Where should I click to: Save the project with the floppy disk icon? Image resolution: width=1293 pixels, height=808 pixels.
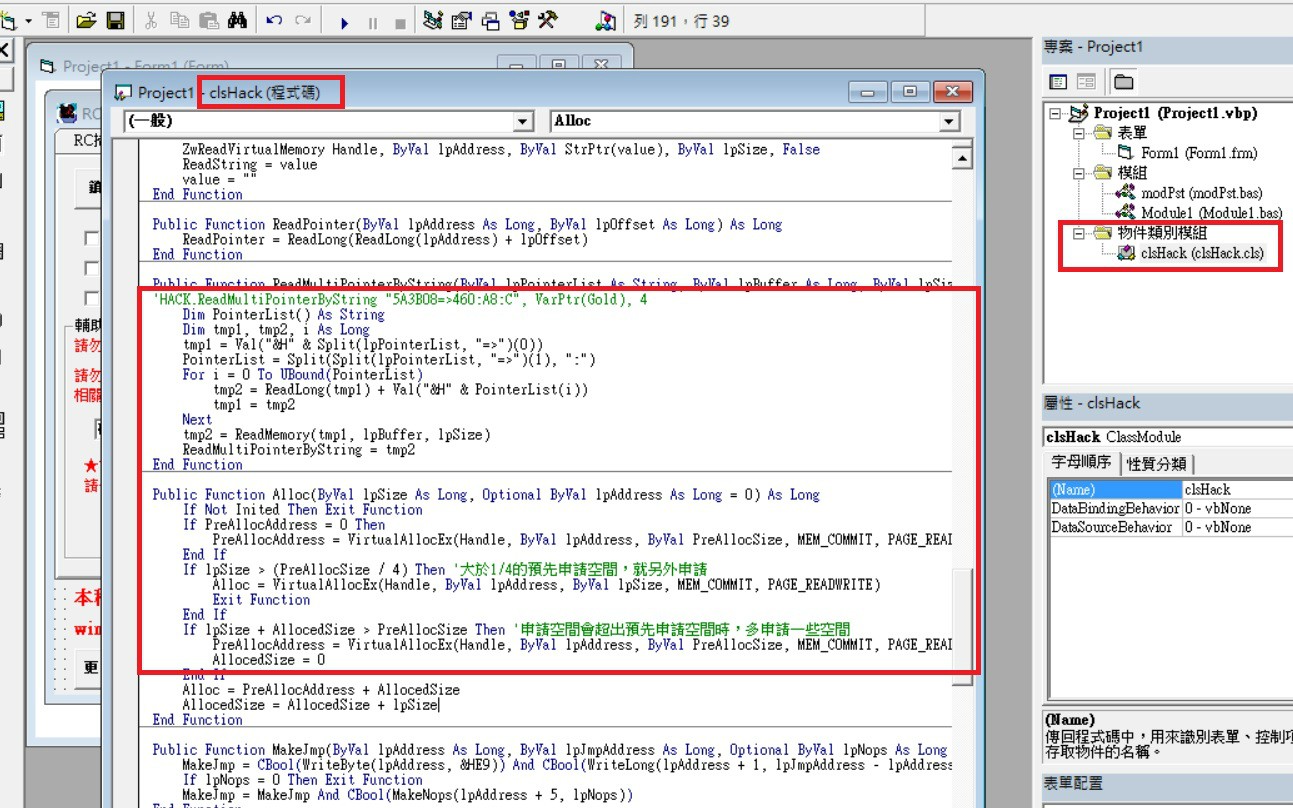tap(114, 20)
